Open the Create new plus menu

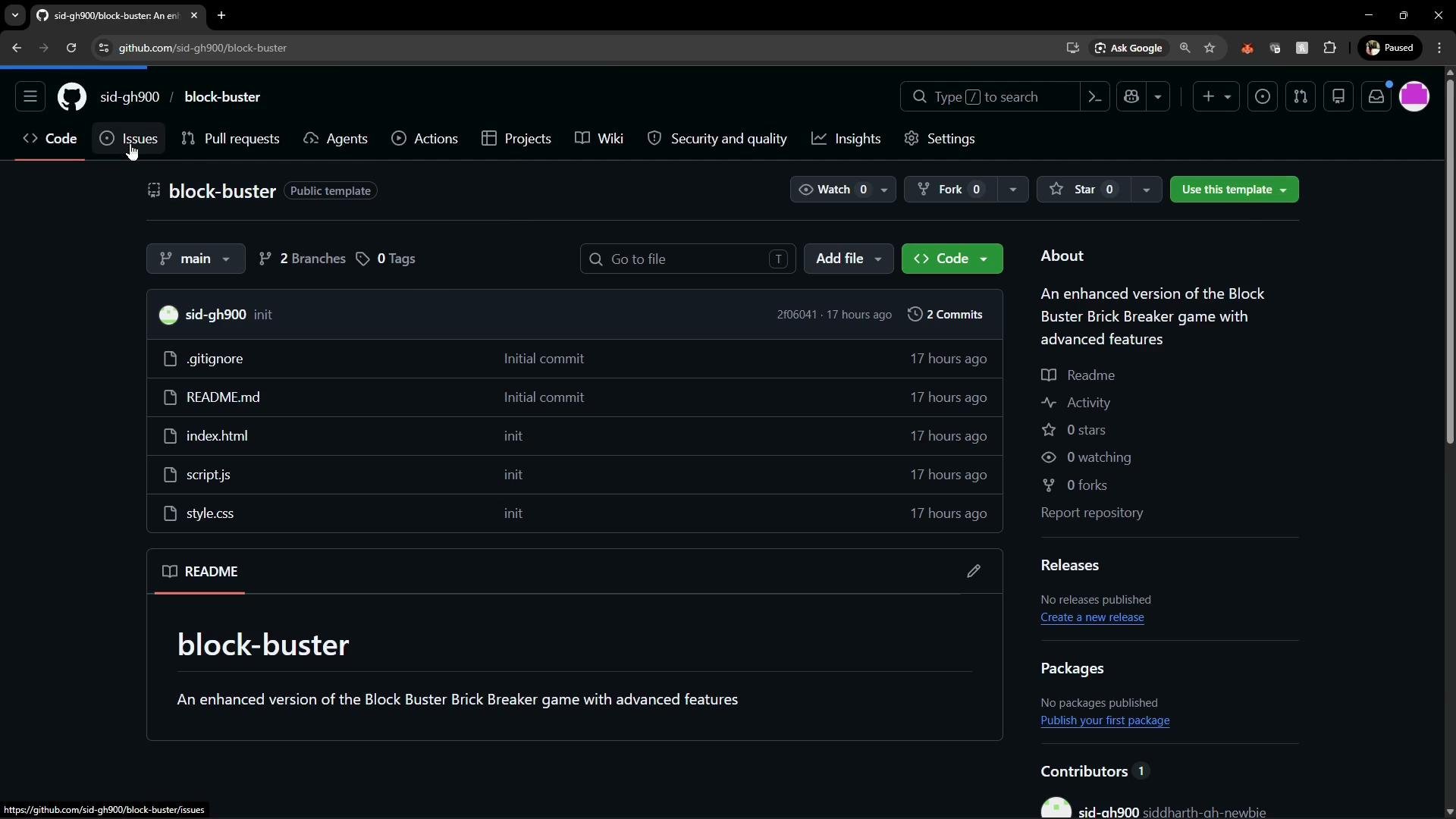pyautogui.click(x=1216, y=97)
